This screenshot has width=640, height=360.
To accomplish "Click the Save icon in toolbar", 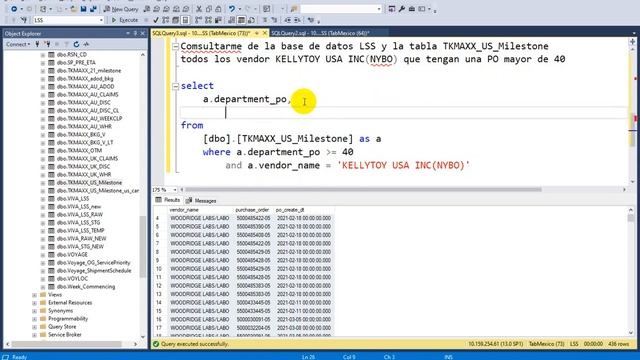I will pos(83,9).
